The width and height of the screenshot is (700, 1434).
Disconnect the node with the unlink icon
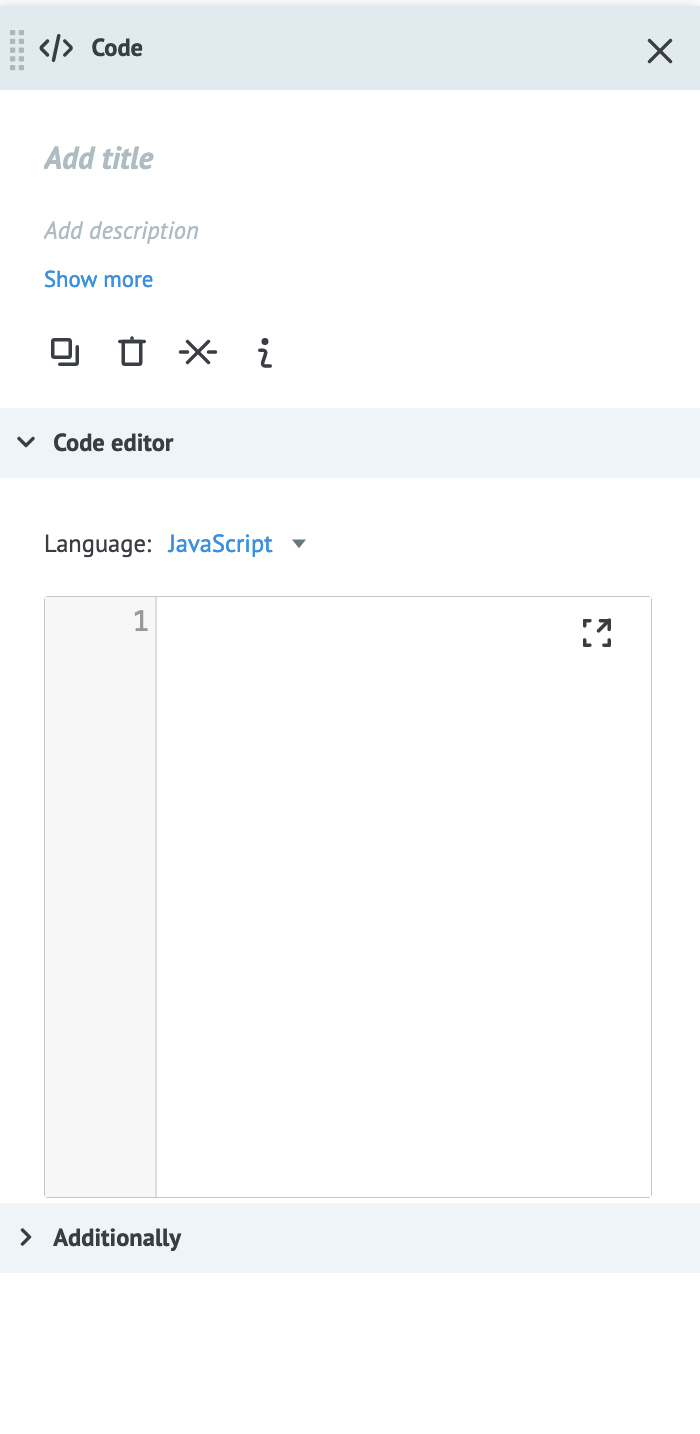click(x=197, y=352)
